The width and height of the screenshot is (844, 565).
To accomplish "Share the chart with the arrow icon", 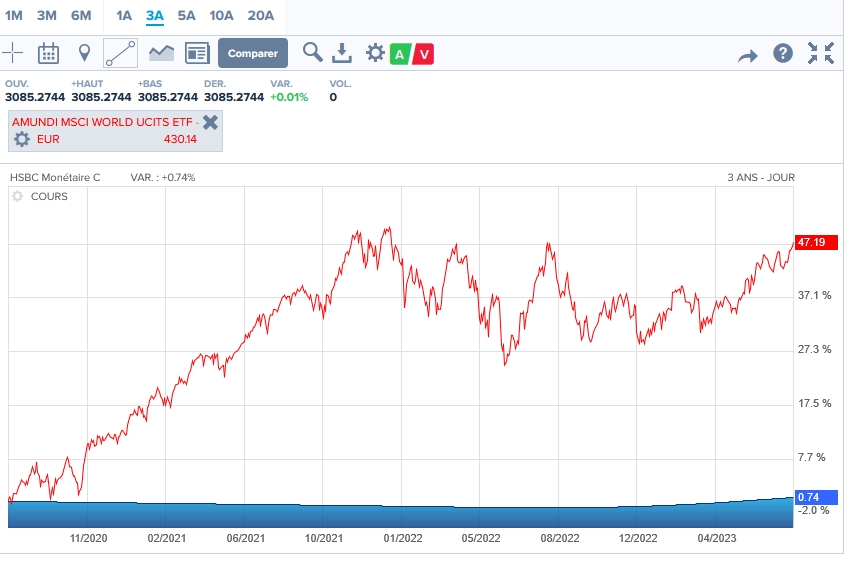I will point(748,55).
